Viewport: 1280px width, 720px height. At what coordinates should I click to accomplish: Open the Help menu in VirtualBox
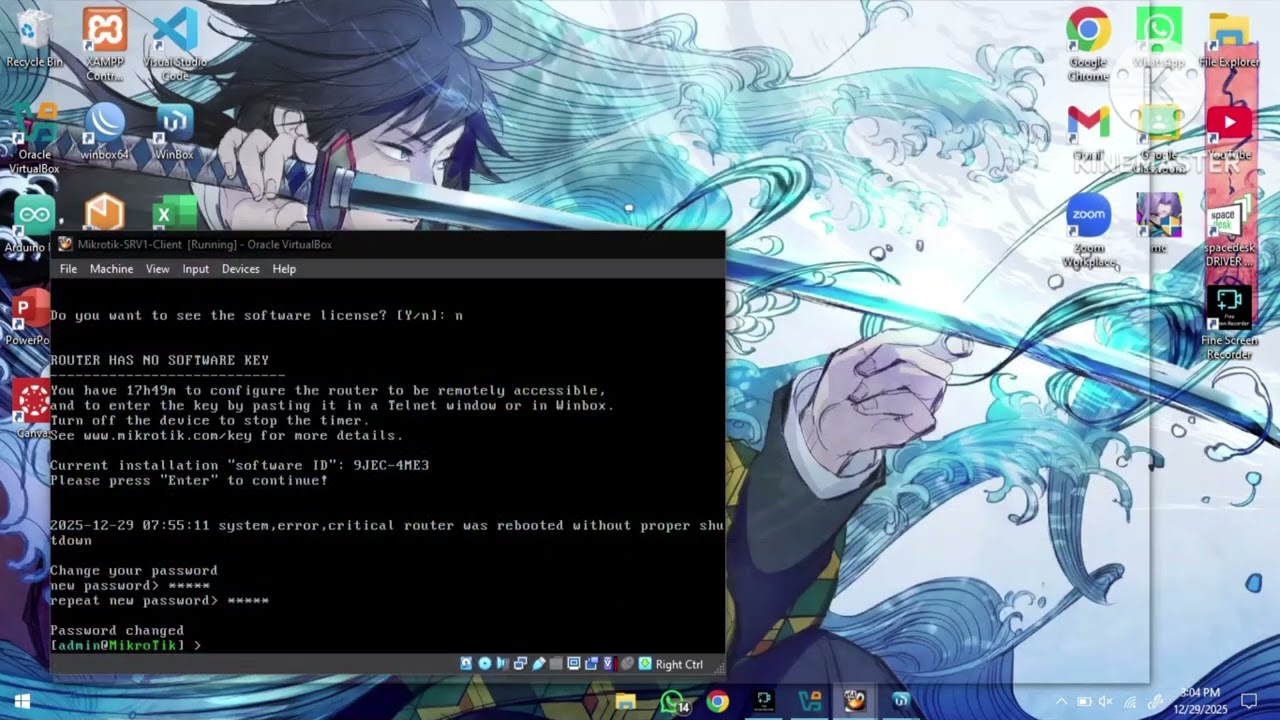pyautogui.click(x=284, y=269)
